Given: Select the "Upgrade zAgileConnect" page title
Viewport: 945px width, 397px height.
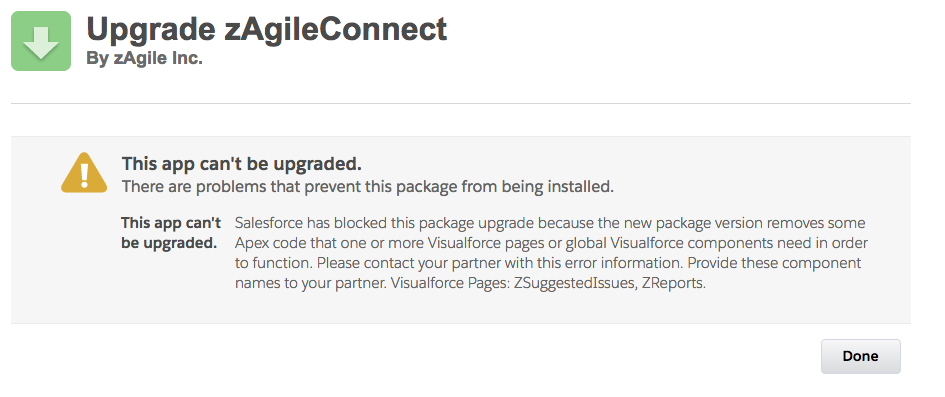Looking at the screenshot, I should click(x=266, y=29).
